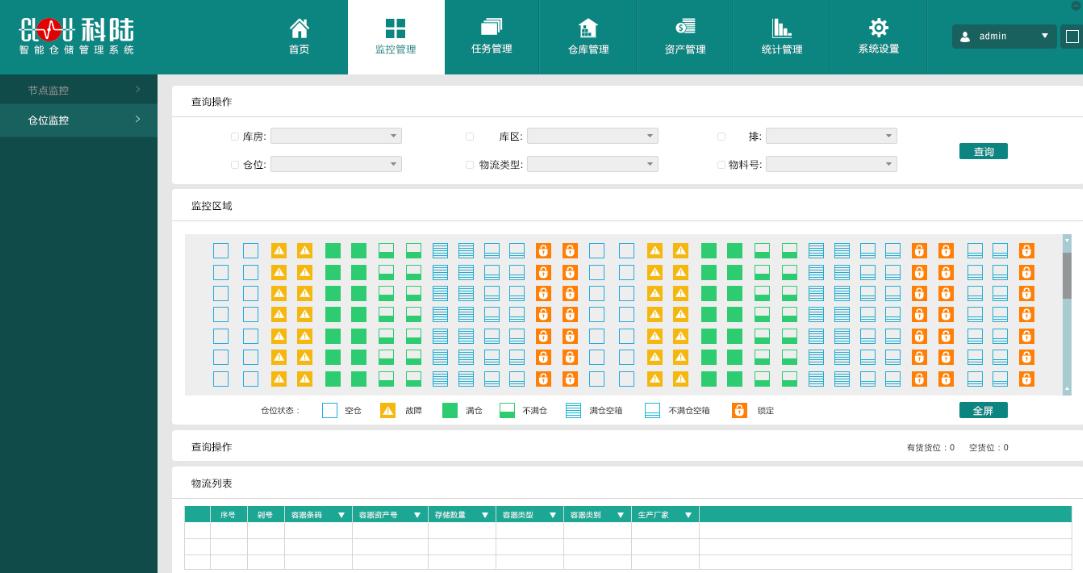Open the admin user dropdown
This screenshot has height=573, width=1083.
pyautogui.click(x=1003, y=36)
